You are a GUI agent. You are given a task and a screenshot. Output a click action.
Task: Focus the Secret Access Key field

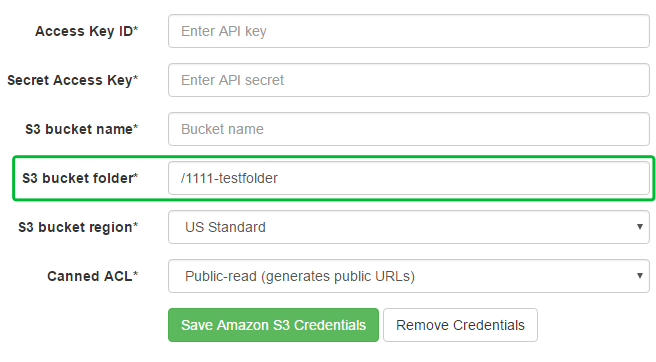click(x=409, y=80)
